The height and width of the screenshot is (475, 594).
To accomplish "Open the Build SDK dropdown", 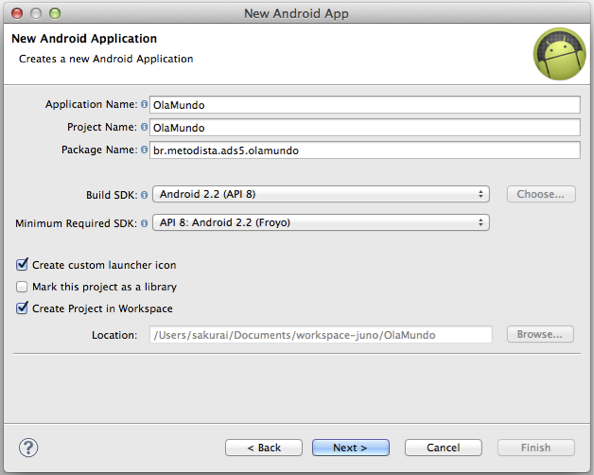I will (321, 194).
